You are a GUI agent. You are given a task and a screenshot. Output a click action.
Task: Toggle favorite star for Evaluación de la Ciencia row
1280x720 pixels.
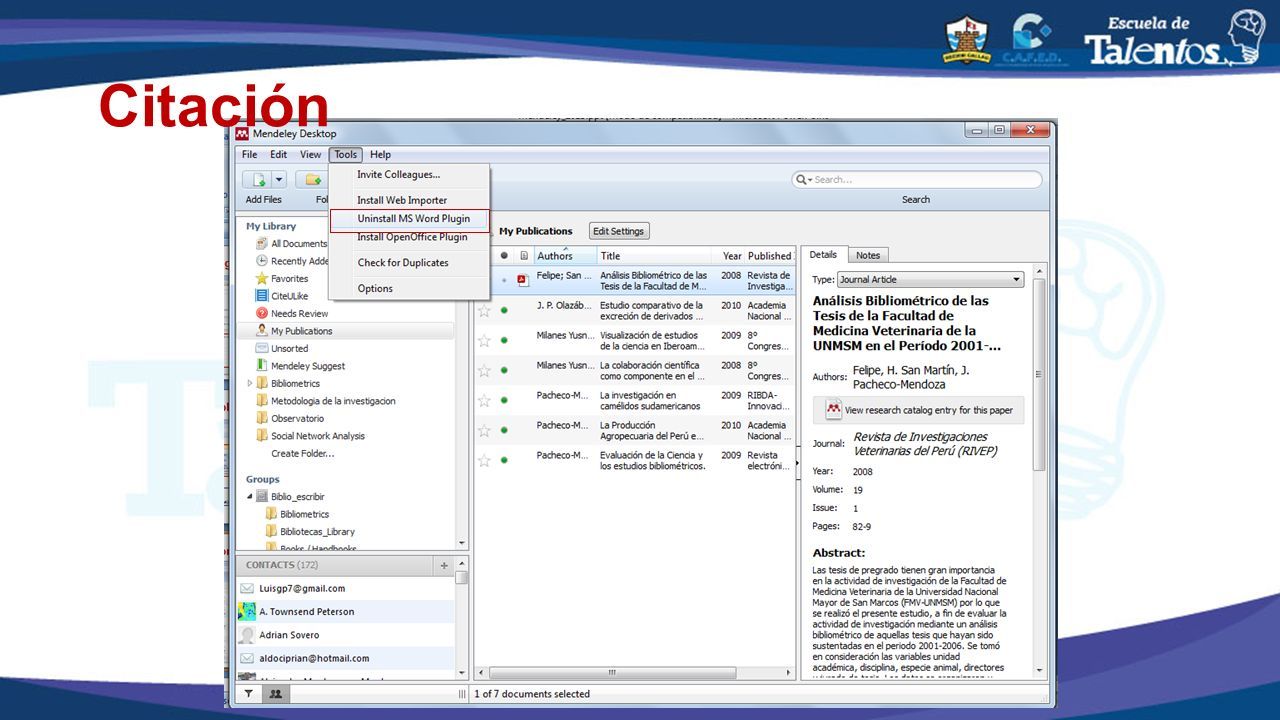point(484,460)
